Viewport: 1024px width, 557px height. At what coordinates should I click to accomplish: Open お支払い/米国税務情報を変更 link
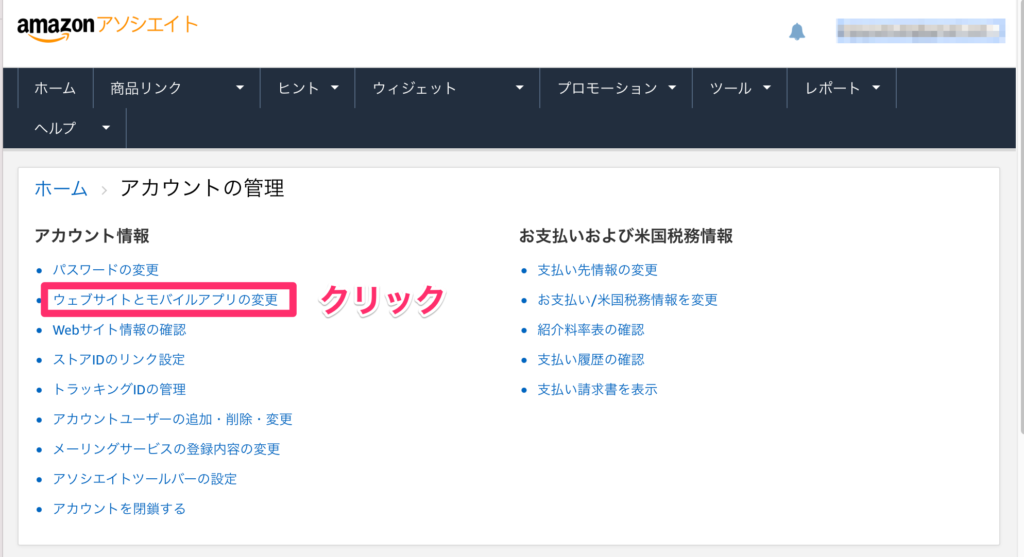coord(627,300)
